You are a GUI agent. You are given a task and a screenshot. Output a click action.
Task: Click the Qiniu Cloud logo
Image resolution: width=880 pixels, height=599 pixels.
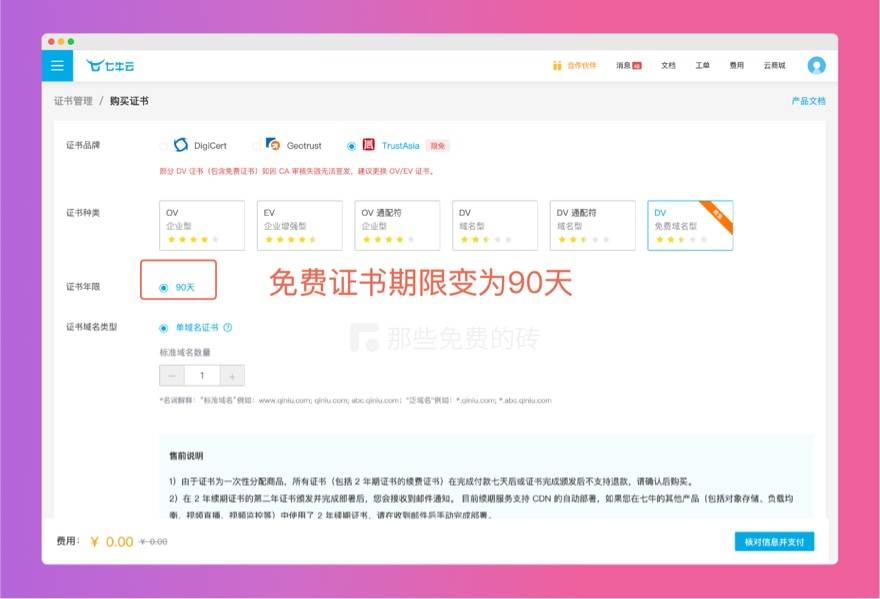click(x=110, y=66)
